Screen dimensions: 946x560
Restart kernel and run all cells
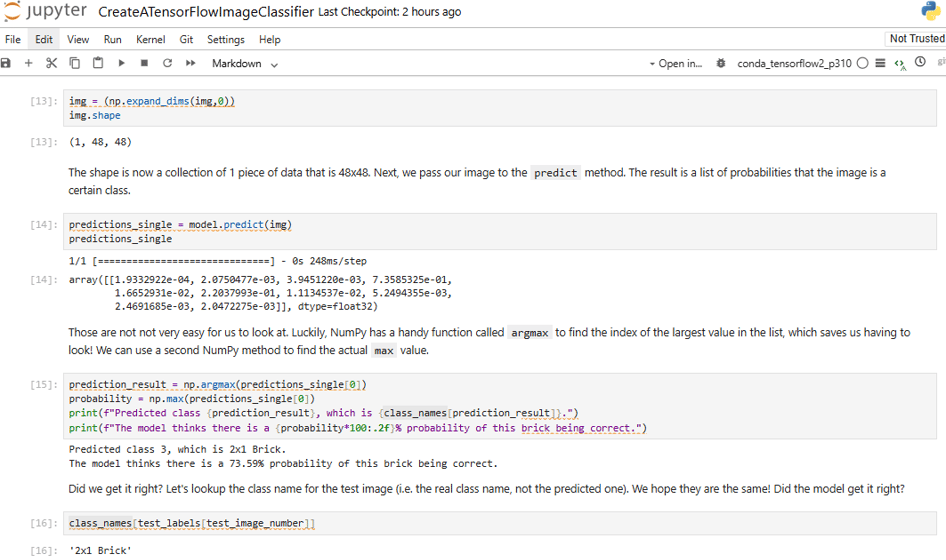(191, 63)
